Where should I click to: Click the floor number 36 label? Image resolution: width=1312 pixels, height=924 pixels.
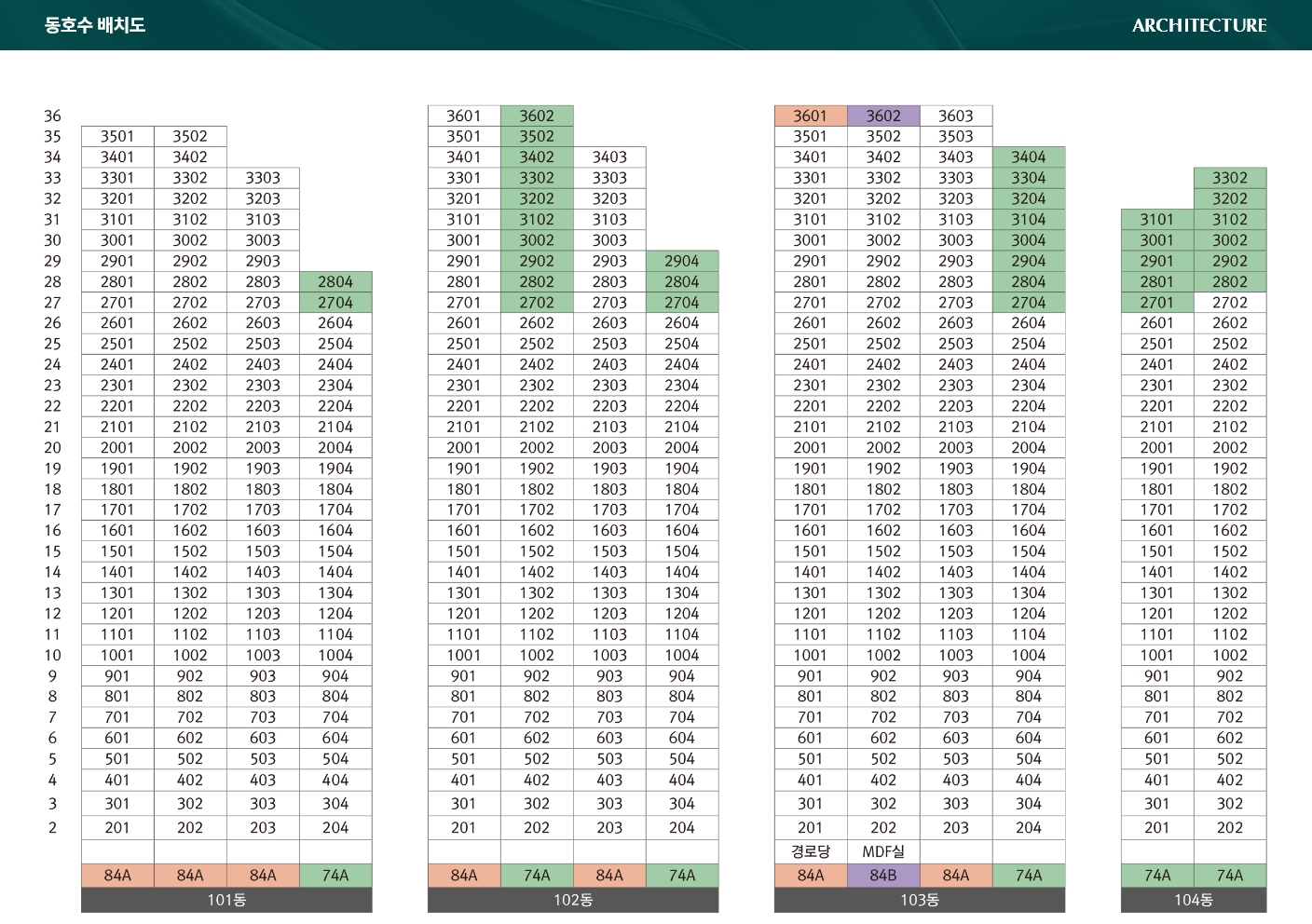click(52, 115)
